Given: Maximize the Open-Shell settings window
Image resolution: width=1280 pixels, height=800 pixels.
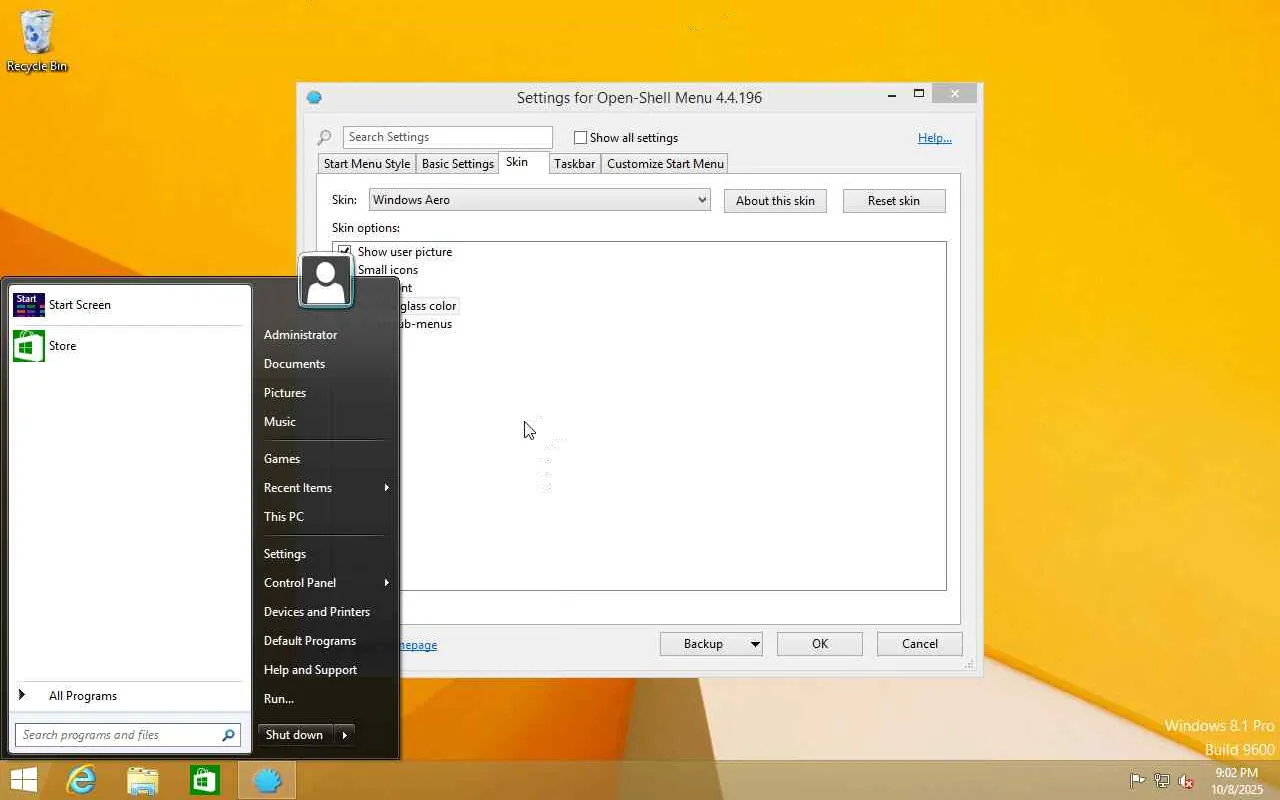Looking at the screenshot, I should (919, 94).
